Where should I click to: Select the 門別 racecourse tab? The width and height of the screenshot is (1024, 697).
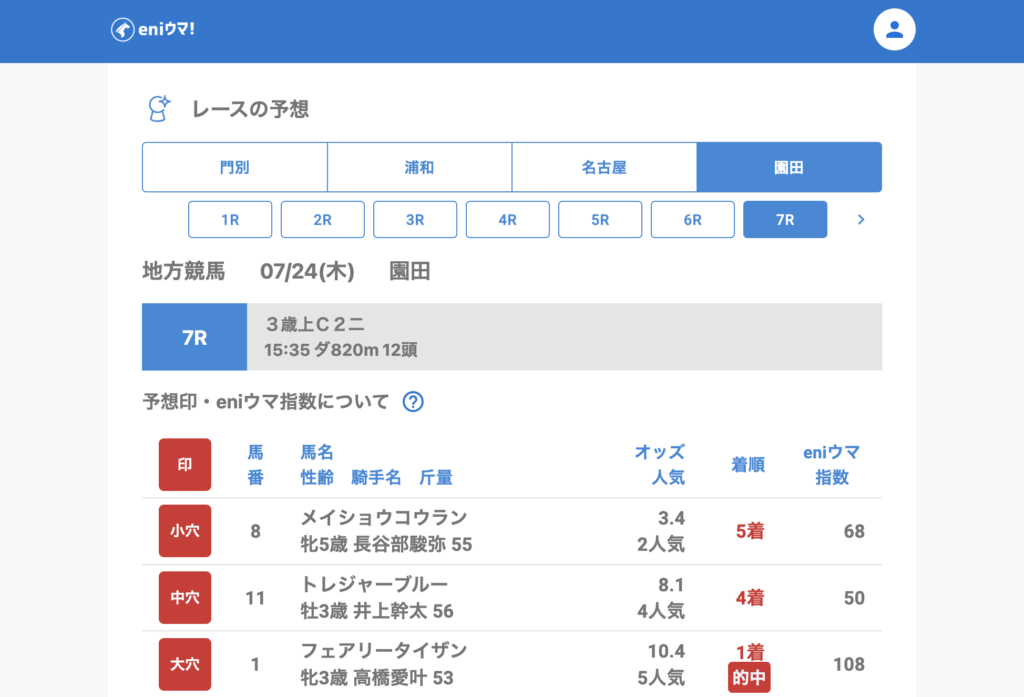point(235,167)
